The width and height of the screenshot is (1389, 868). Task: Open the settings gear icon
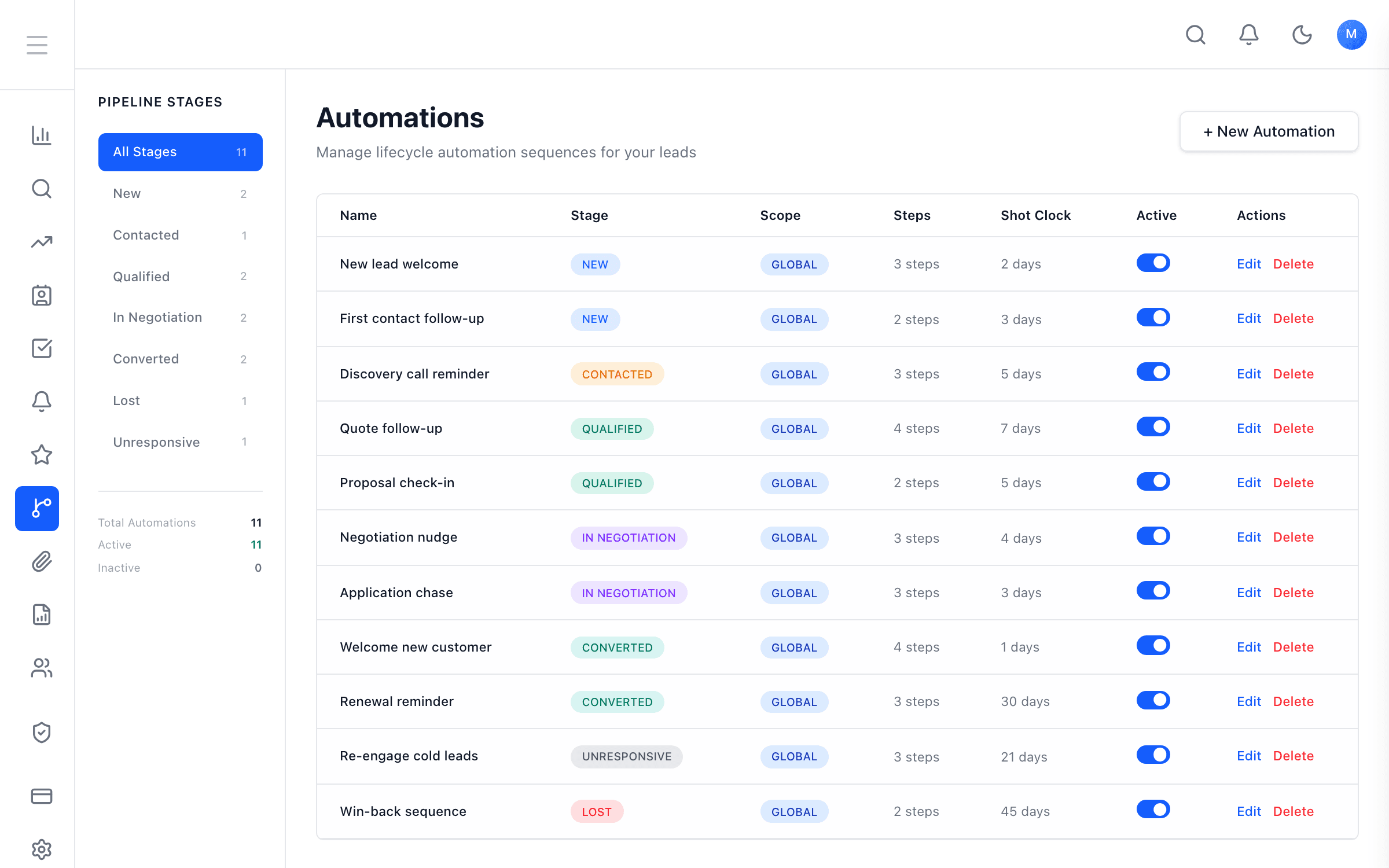pos(41,849)
